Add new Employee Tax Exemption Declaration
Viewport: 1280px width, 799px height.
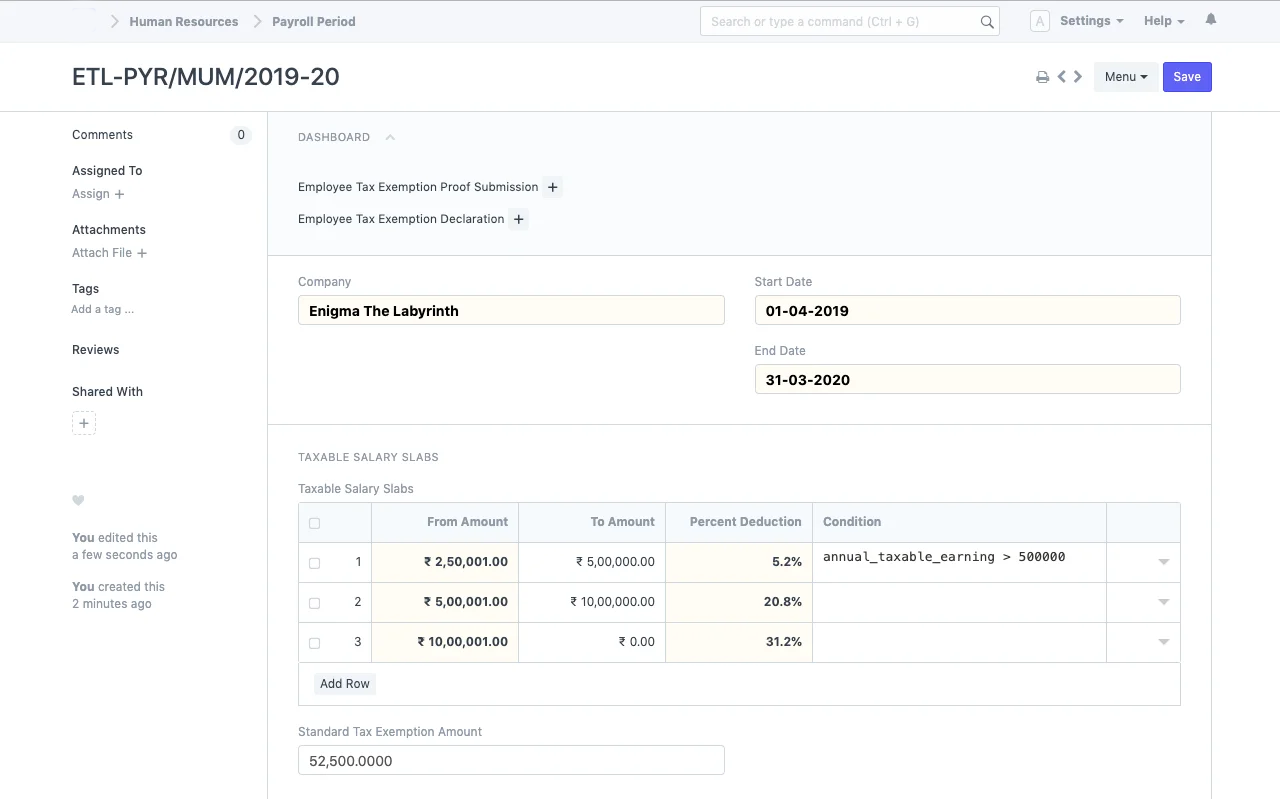tap(518, 219)
